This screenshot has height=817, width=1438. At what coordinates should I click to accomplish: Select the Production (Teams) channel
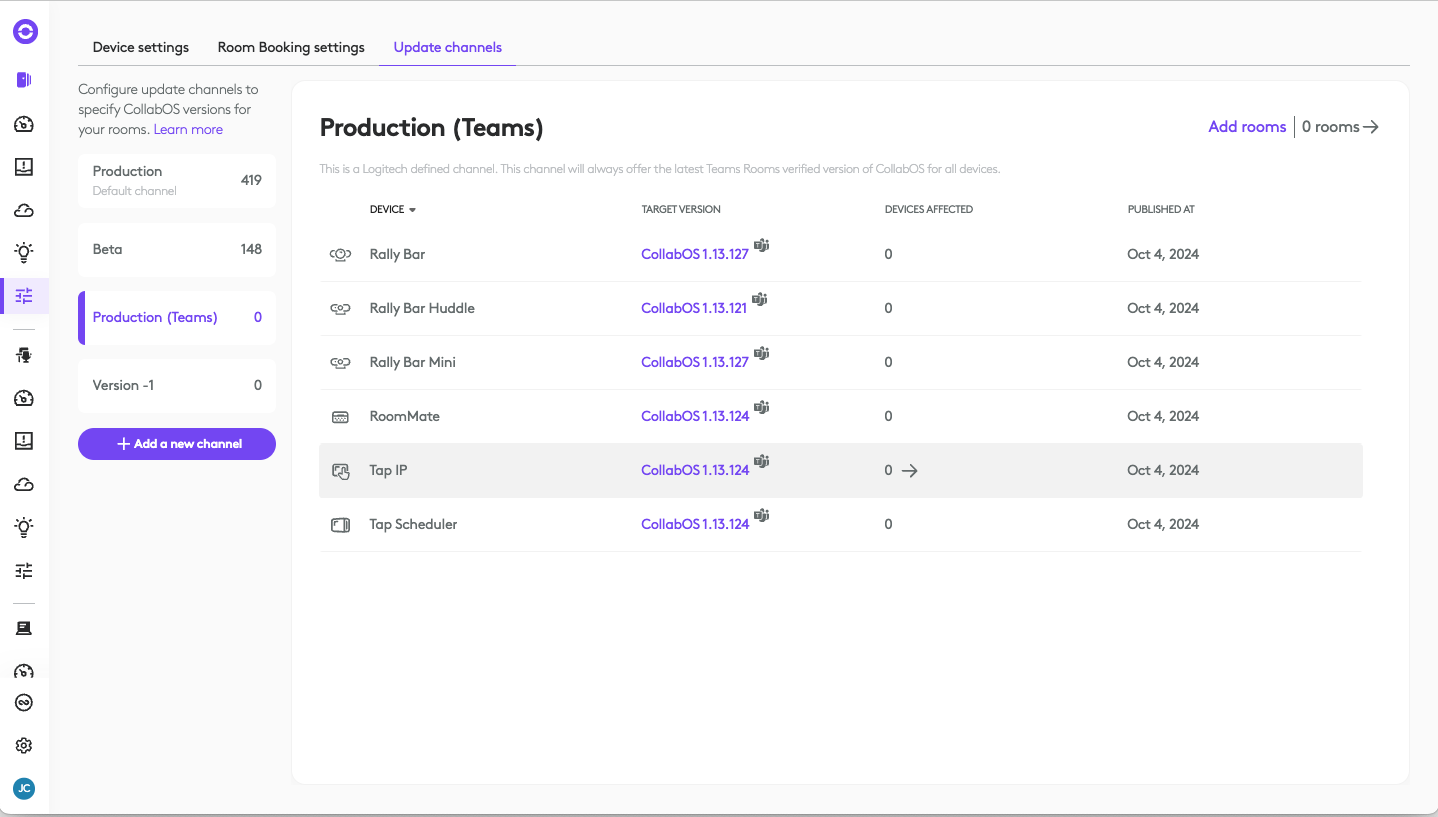click(177, 317)
